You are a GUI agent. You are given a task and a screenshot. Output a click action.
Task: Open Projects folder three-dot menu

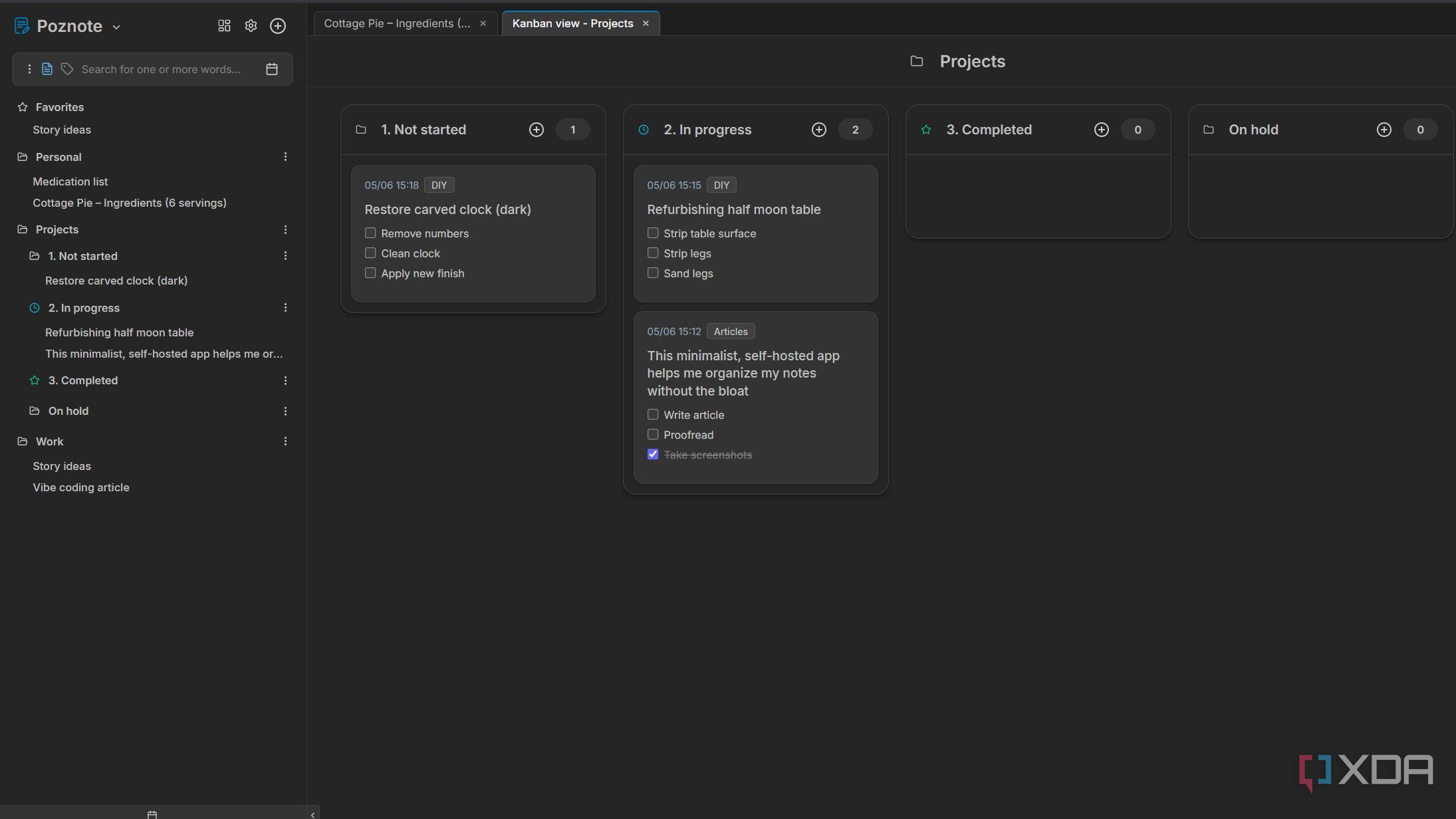coord(285,229)
